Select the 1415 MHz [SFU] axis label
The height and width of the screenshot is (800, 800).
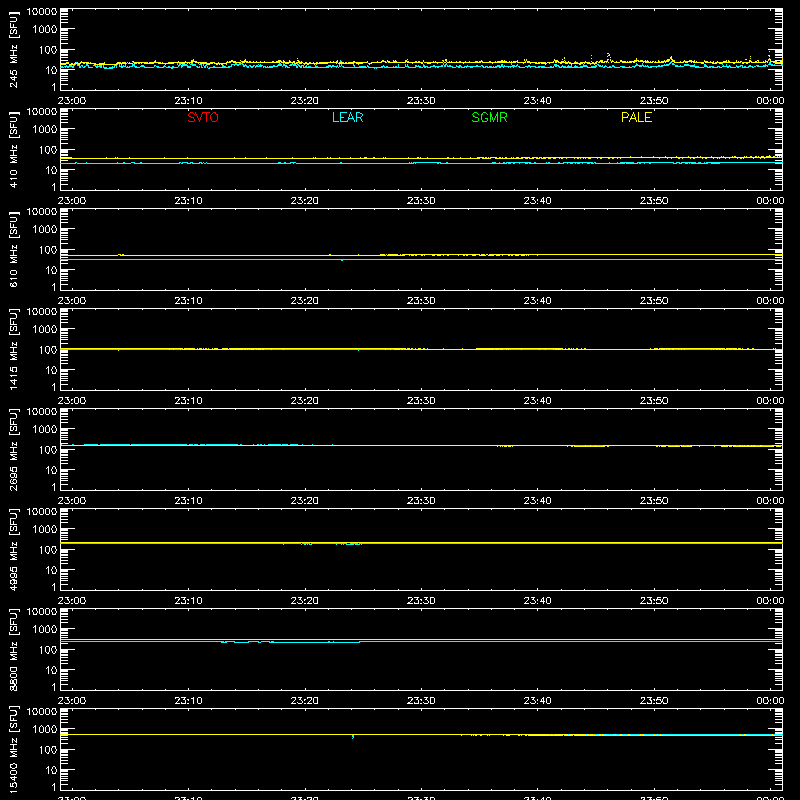(x=13, y=349)
